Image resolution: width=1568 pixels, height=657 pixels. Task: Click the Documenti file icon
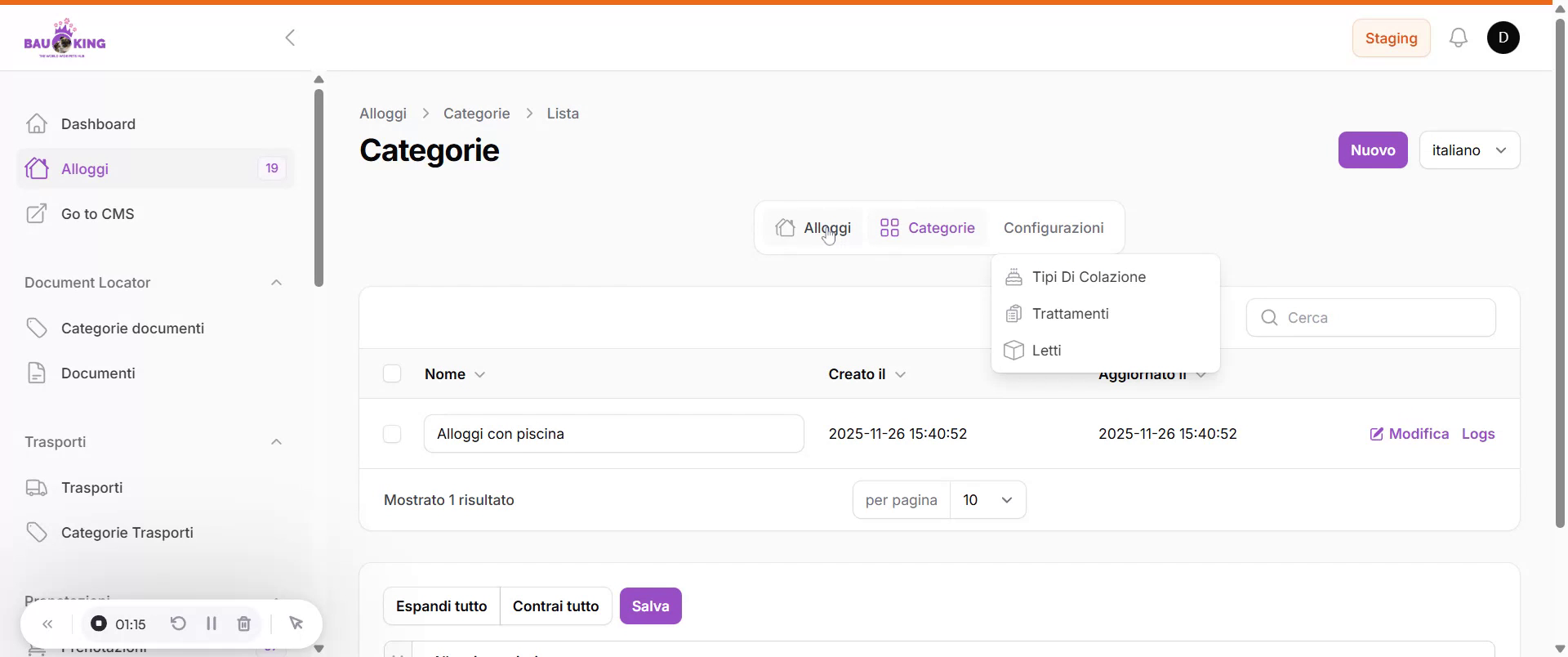point(37,373)
